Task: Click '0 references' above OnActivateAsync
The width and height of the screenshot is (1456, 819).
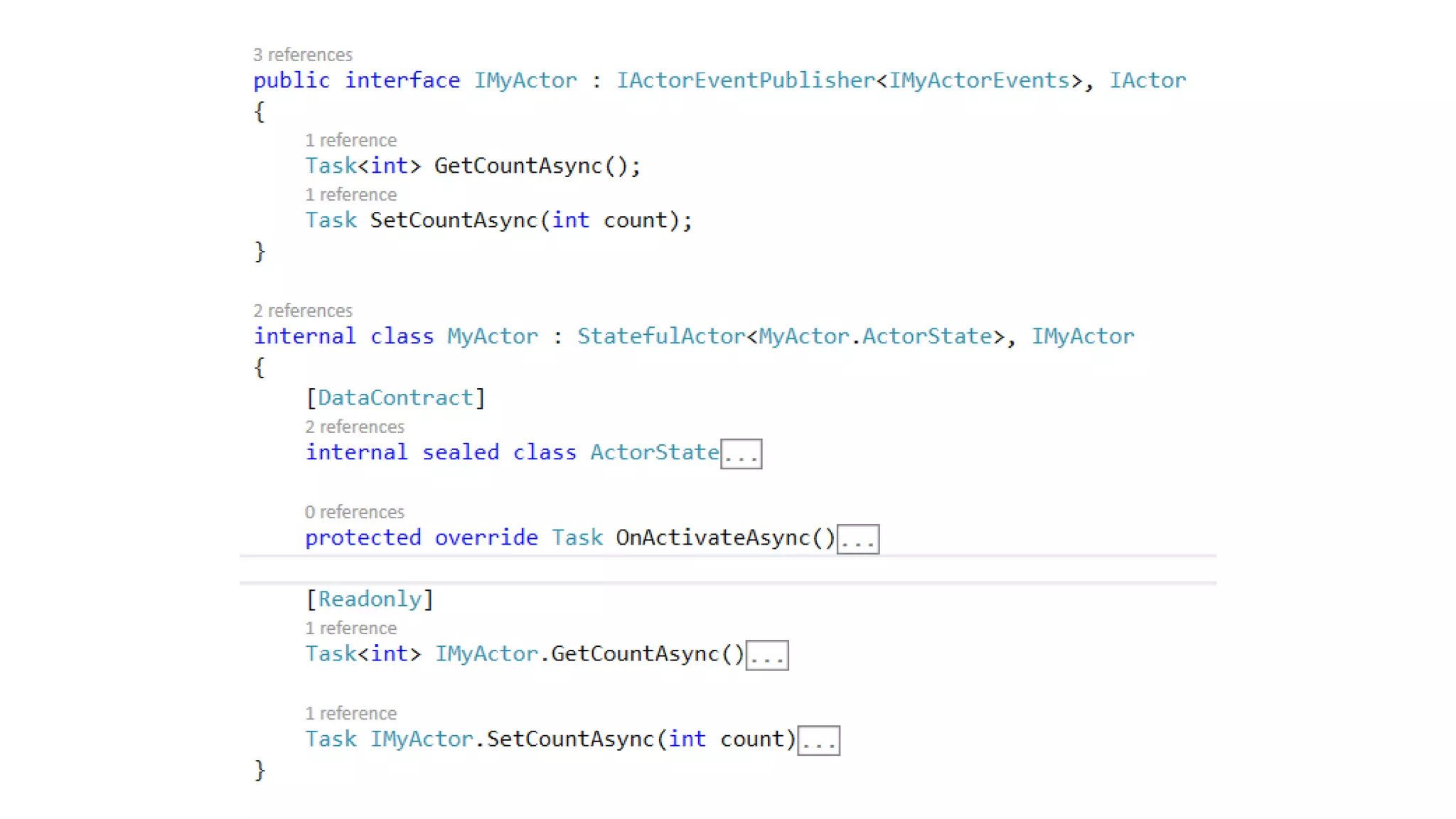Action: pos(354,512)
